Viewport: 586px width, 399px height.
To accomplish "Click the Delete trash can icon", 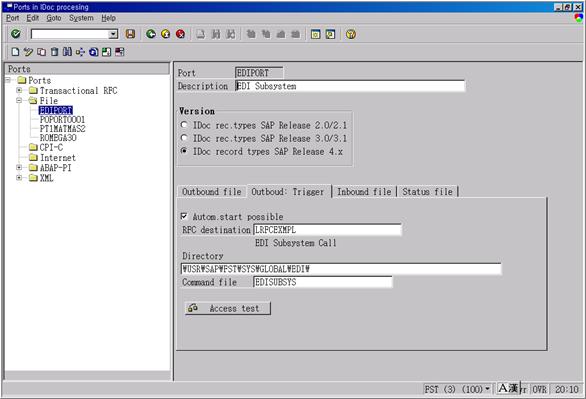I will pos(55,52).
